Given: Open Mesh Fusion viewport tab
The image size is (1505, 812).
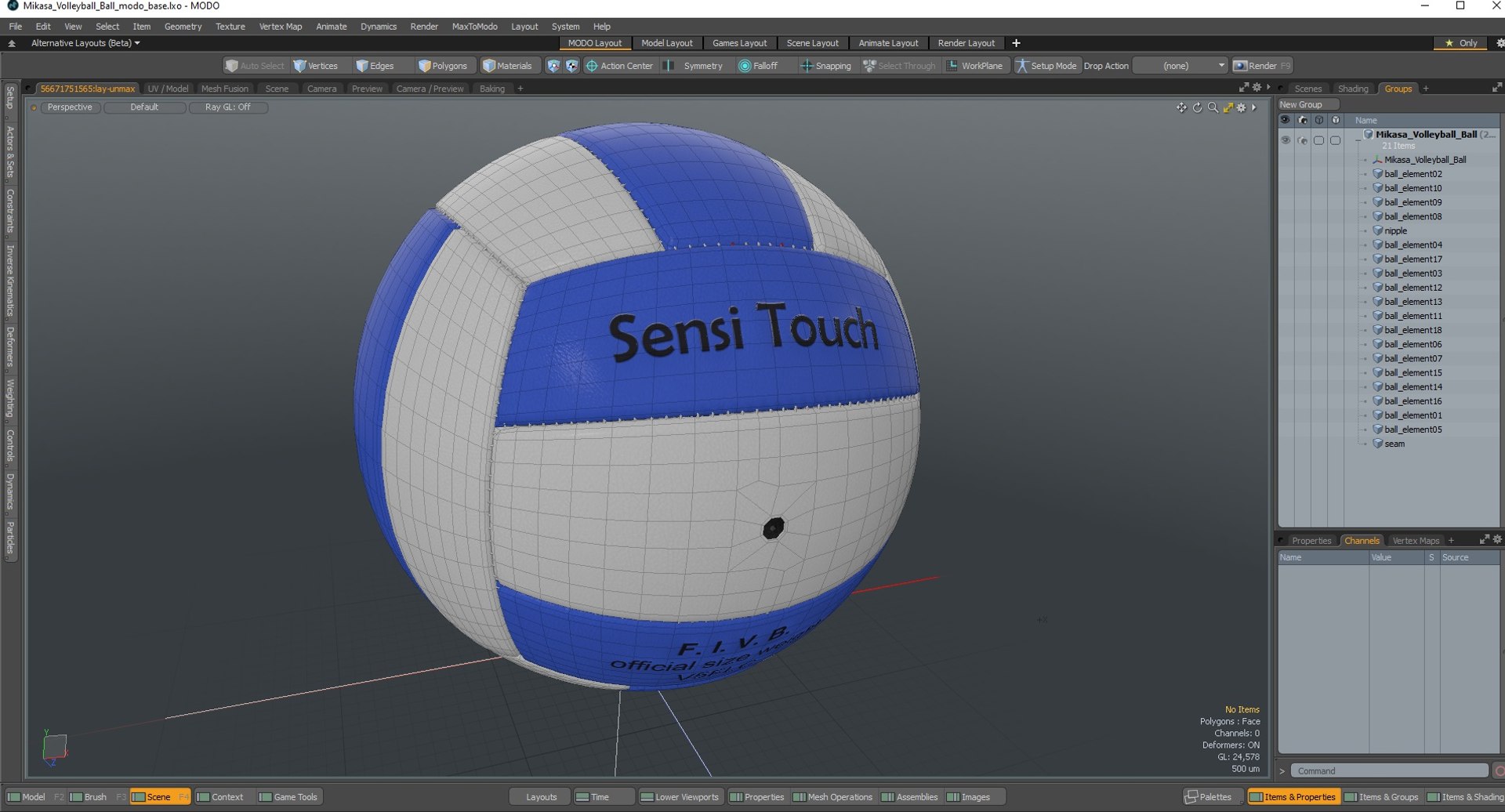Looking at the screenshot, I should coord(224,89).
